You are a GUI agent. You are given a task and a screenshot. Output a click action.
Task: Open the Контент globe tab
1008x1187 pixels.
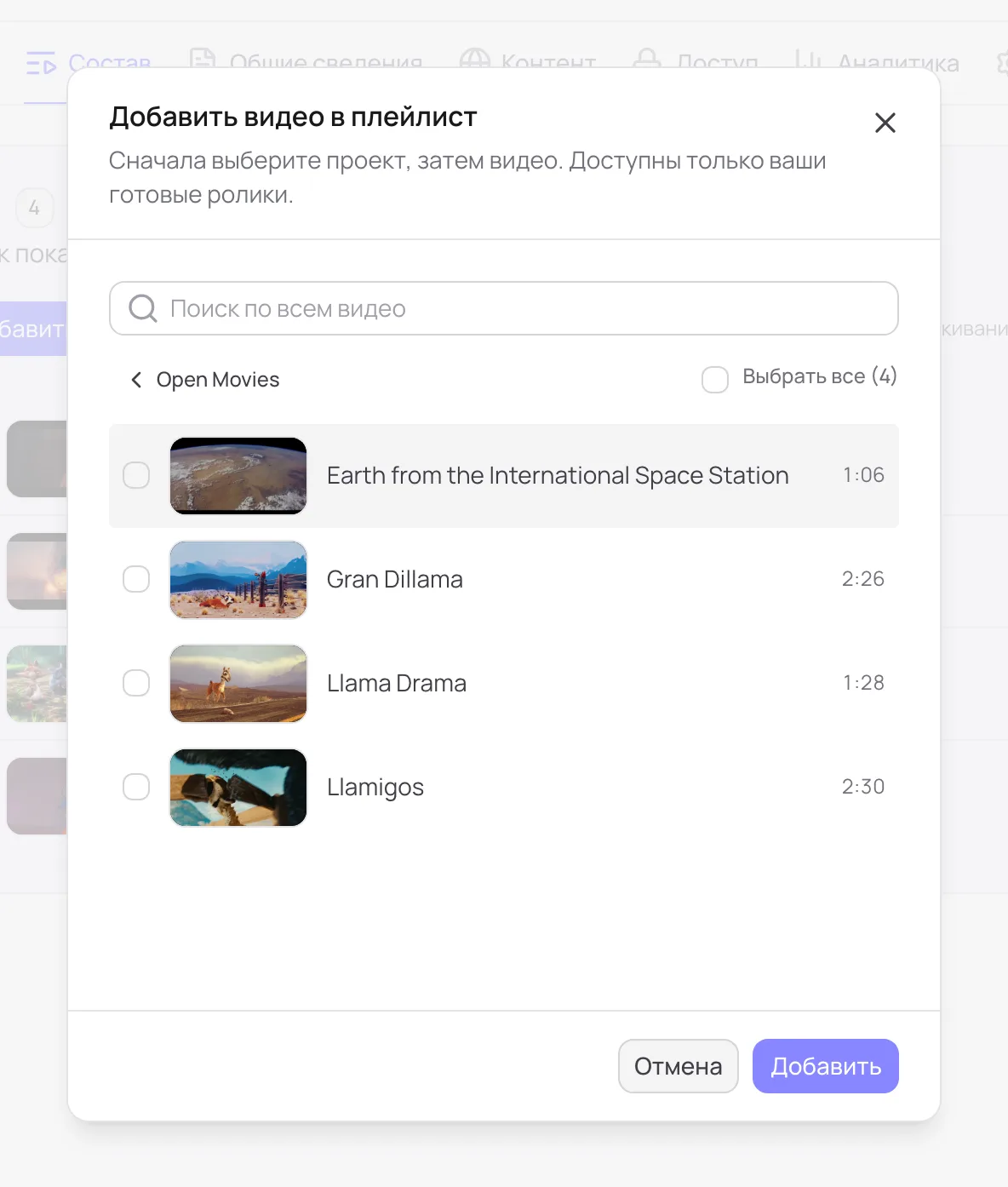tap(528, 62)
